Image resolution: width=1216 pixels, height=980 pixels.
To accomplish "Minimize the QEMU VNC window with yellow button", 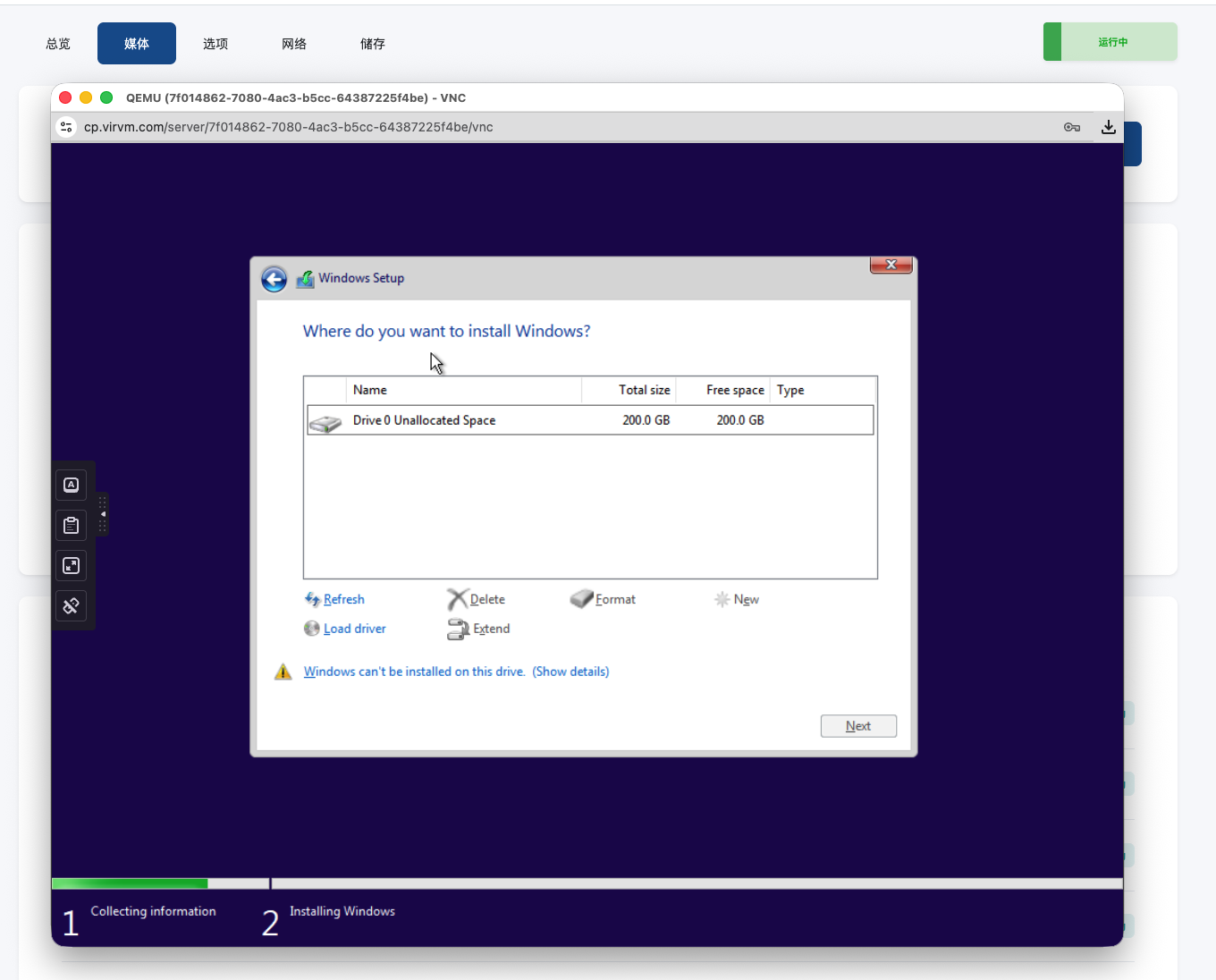I will pyautogui.click(x=86, y=97).
